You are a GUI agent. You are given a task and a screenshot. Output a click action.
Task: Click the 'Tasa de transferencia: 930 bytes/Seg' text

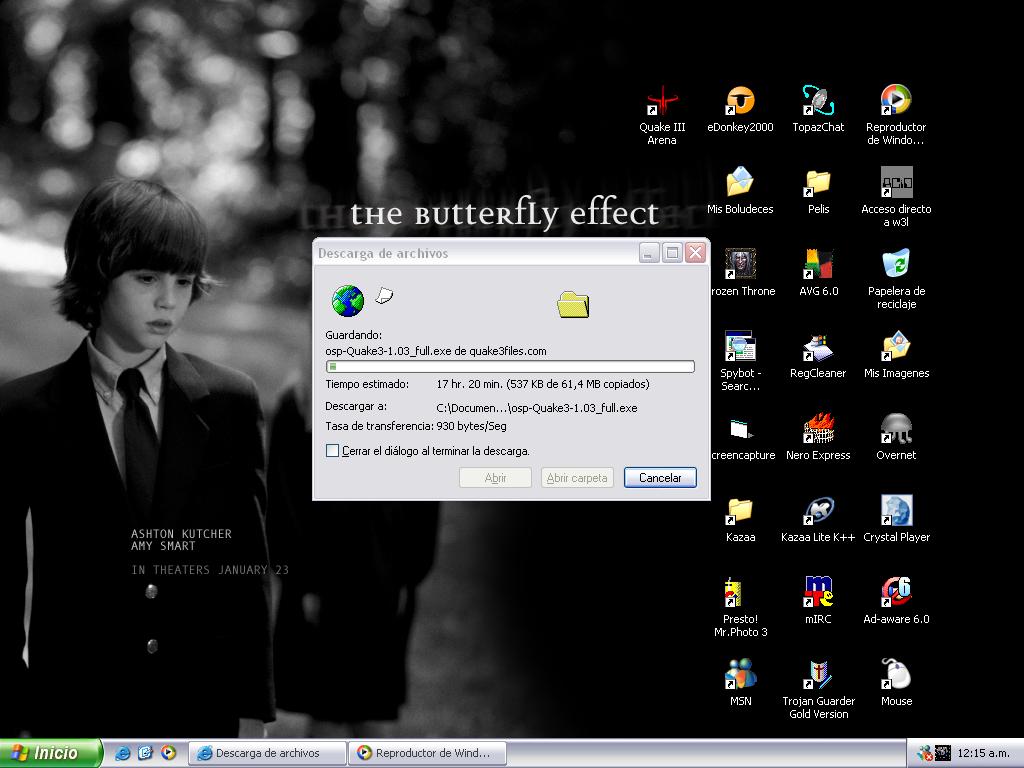(x=416, y=426)
